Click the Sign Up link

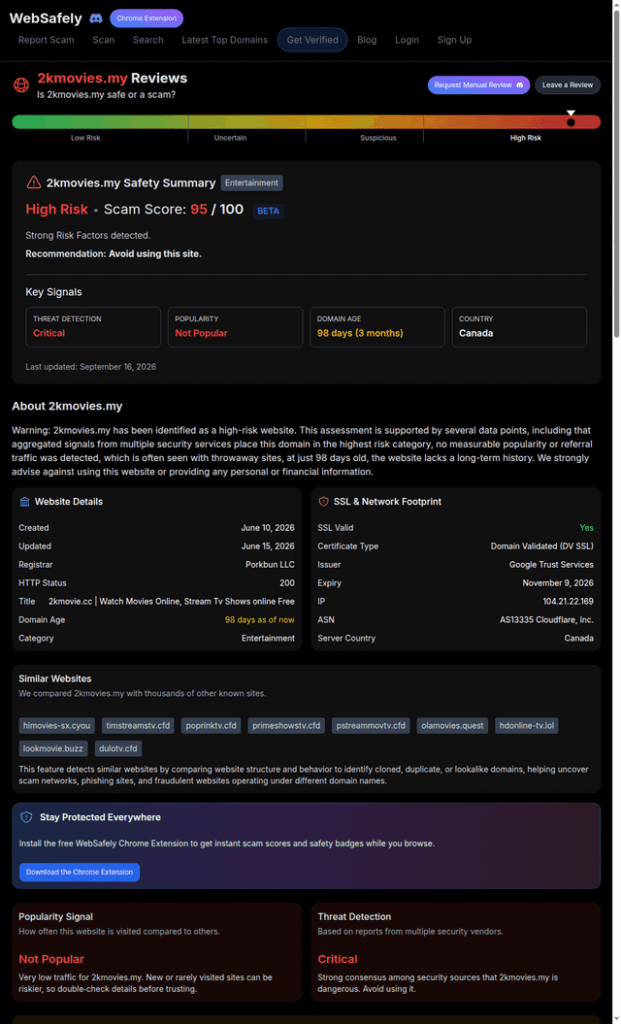pyautogui.click(x=454, y=40)
